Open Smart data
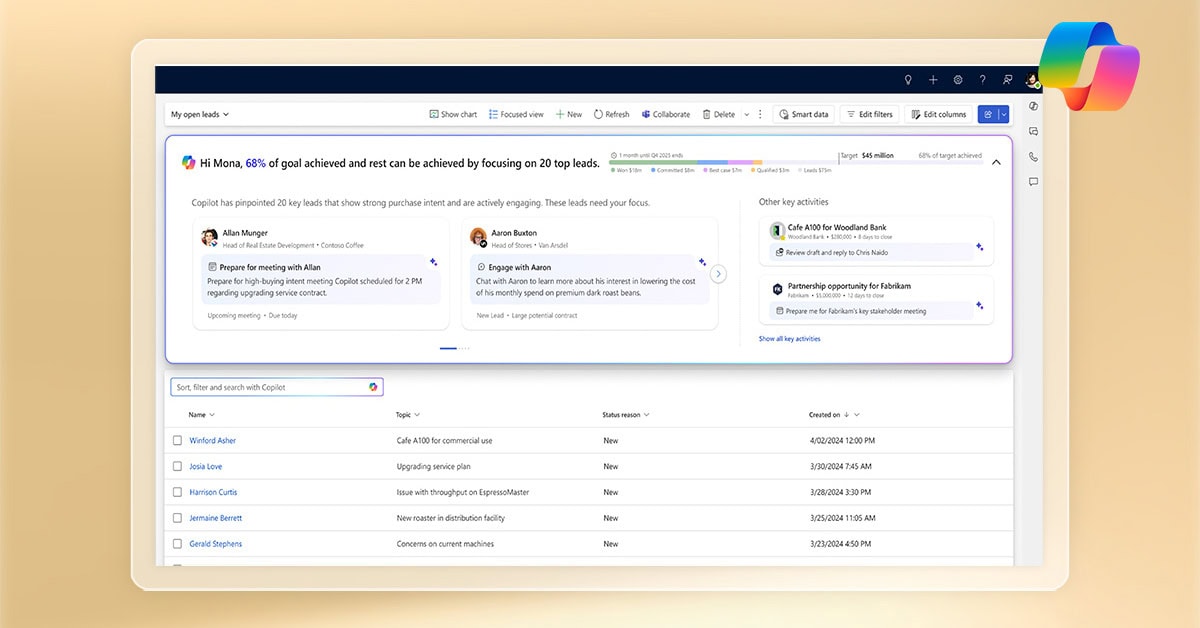The image size is (1200, 628). pos(803,114)
